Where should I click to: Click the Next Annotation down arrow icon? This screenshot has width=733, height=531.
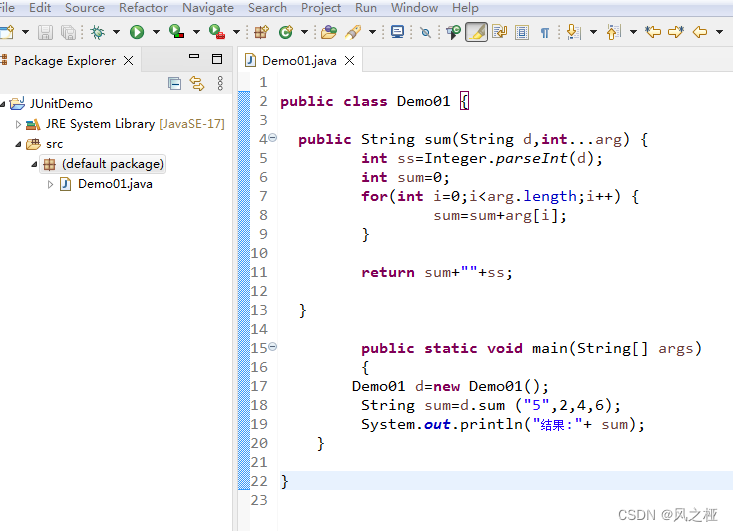coord(573,32)
